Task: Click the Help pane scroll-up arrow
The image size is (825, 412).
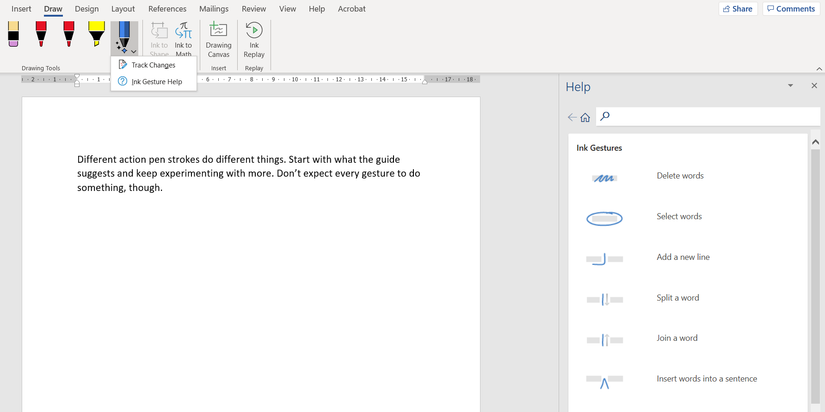Action: (815, 143)
